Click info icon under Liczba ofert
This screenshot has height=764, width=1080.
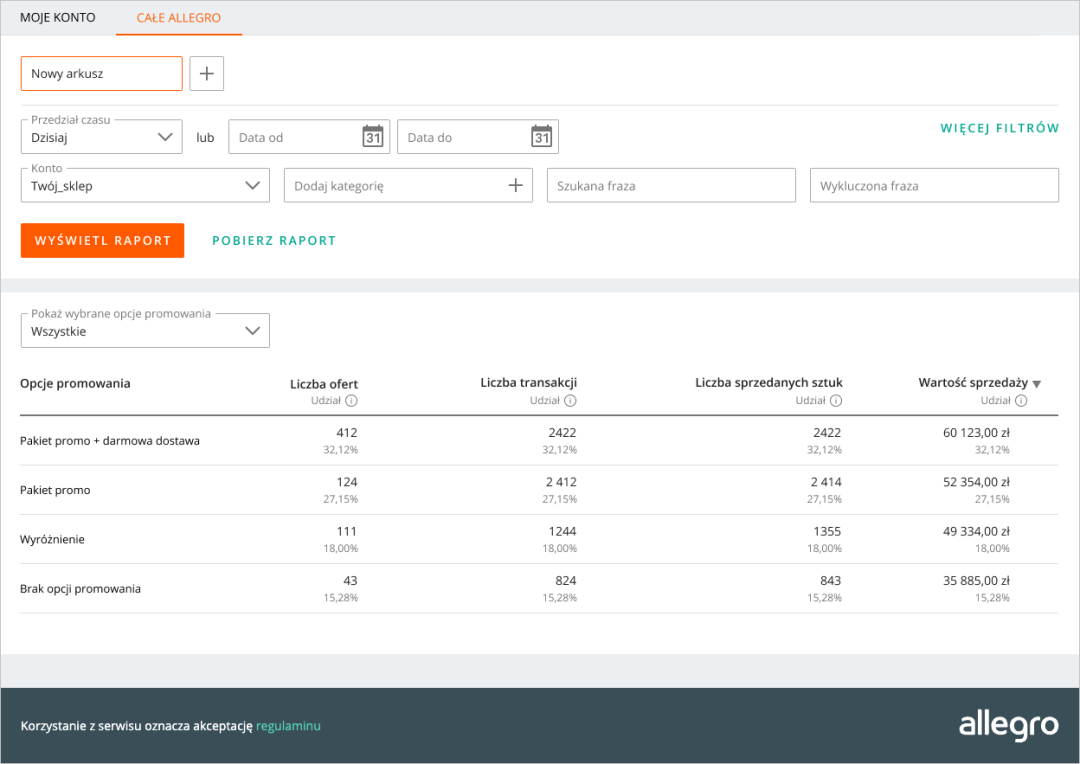click(351, 401)
